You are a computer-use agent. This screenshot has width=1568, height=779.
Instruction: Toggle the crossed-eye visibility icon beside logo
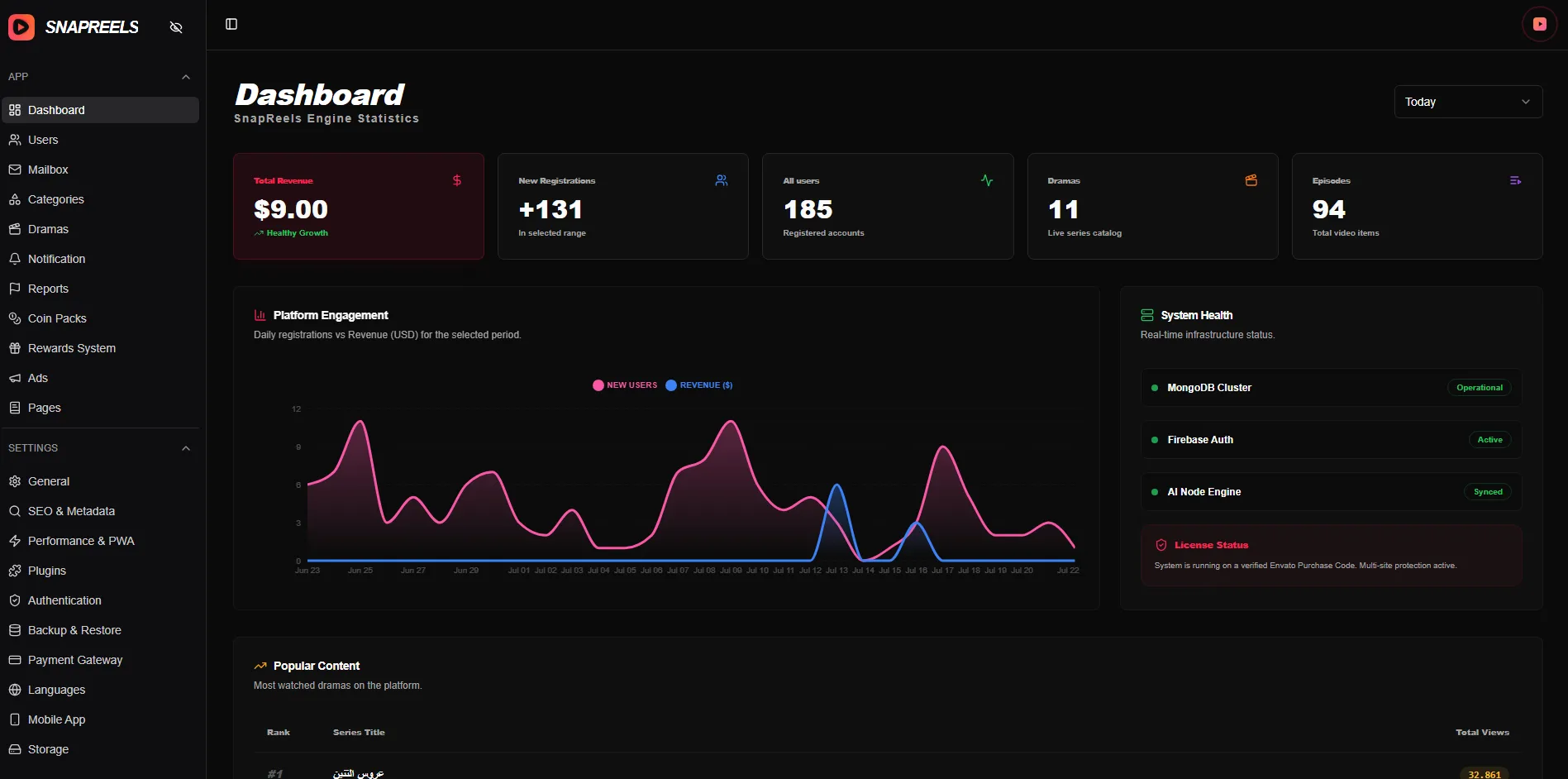[x=176, y=27]
